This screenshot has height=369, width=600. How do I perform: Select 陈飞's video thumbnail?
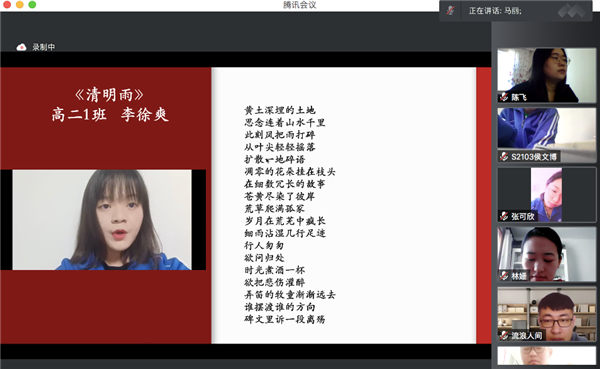point(546,75)
